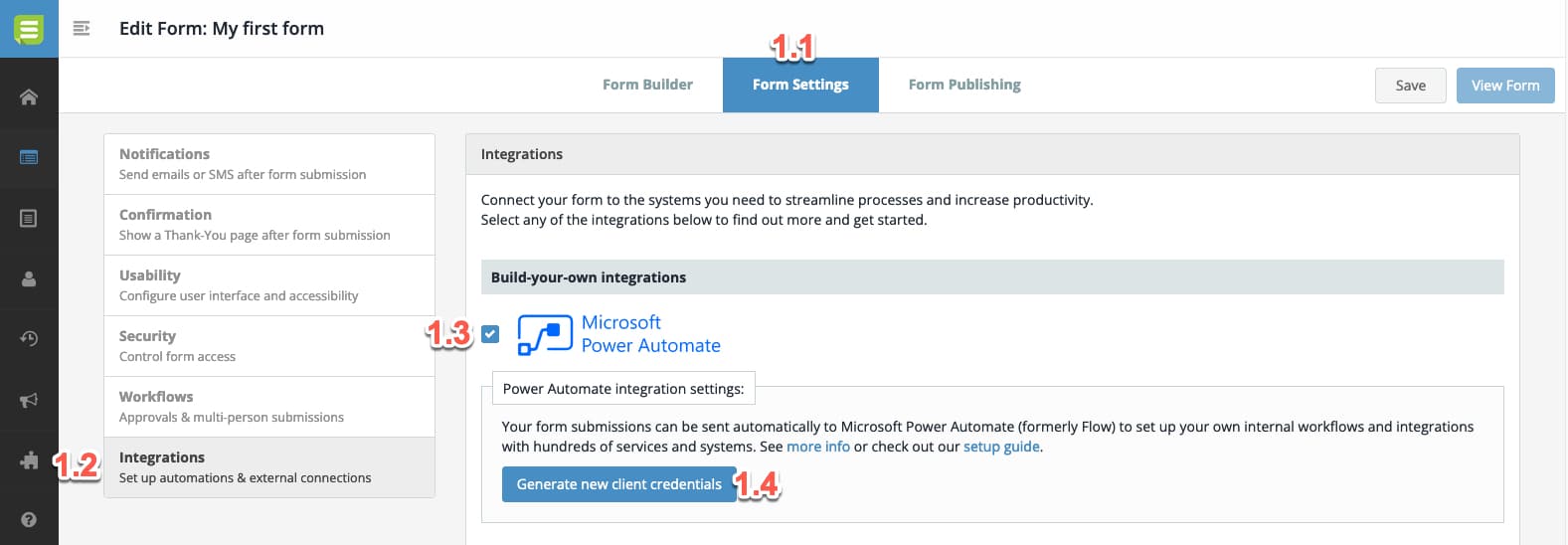Screen dimensions: 1568x545
Task: Switch to the Form Publishing tab
Action: click(964, 85)
